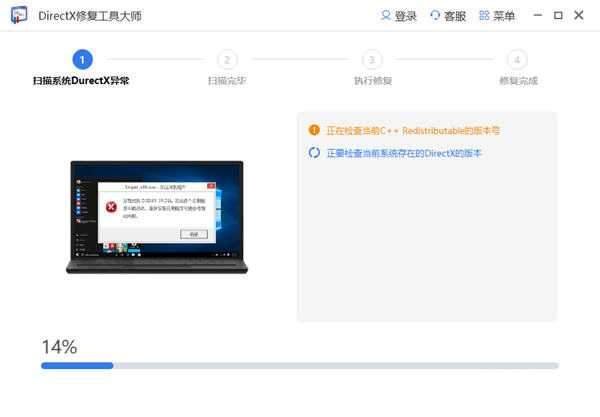
Task: Select the DirectX version check line
Action: pos(404,153)
